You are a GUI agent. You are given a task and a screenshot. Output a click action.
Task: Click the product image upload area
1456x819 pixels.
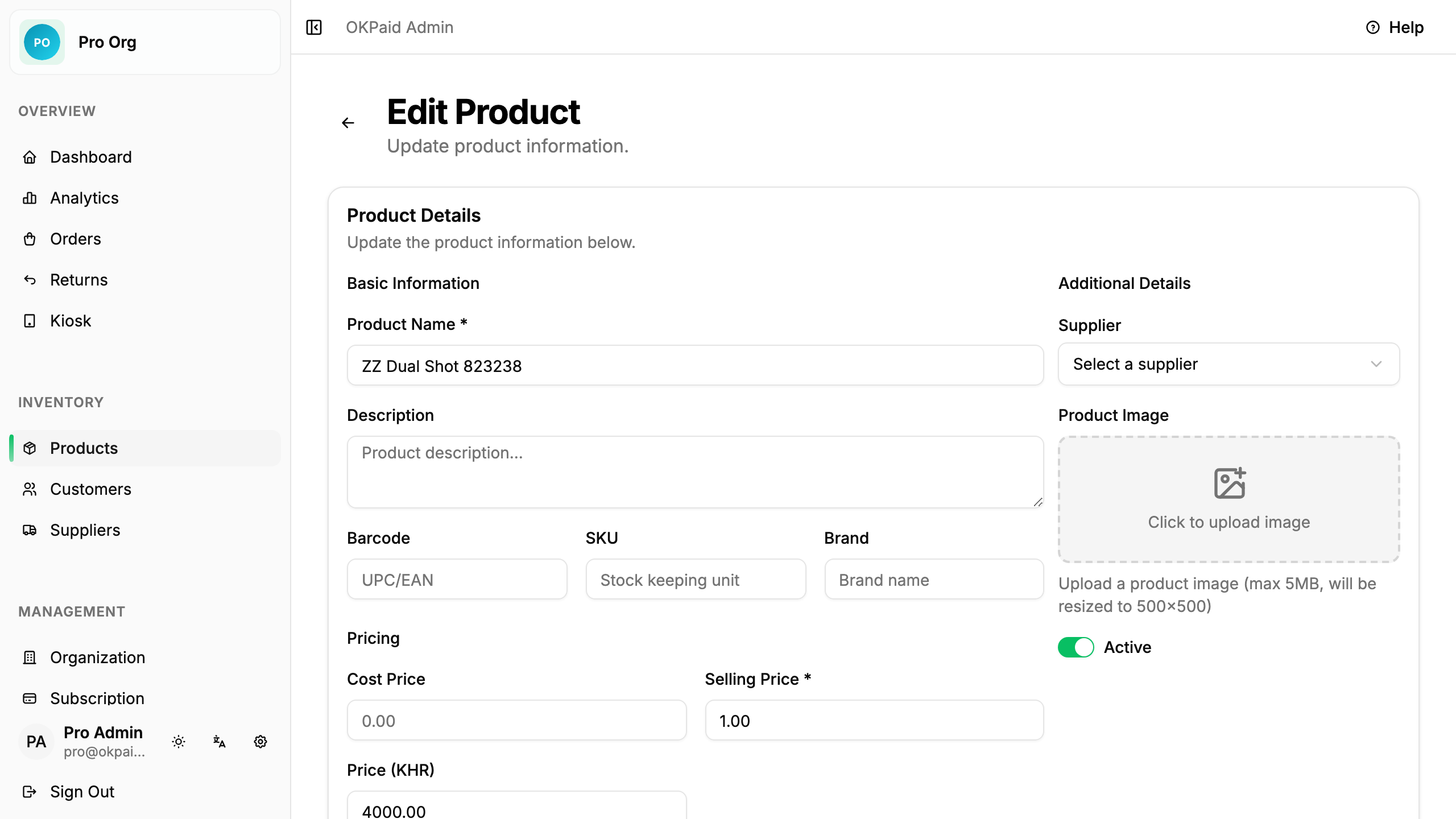1228,499
